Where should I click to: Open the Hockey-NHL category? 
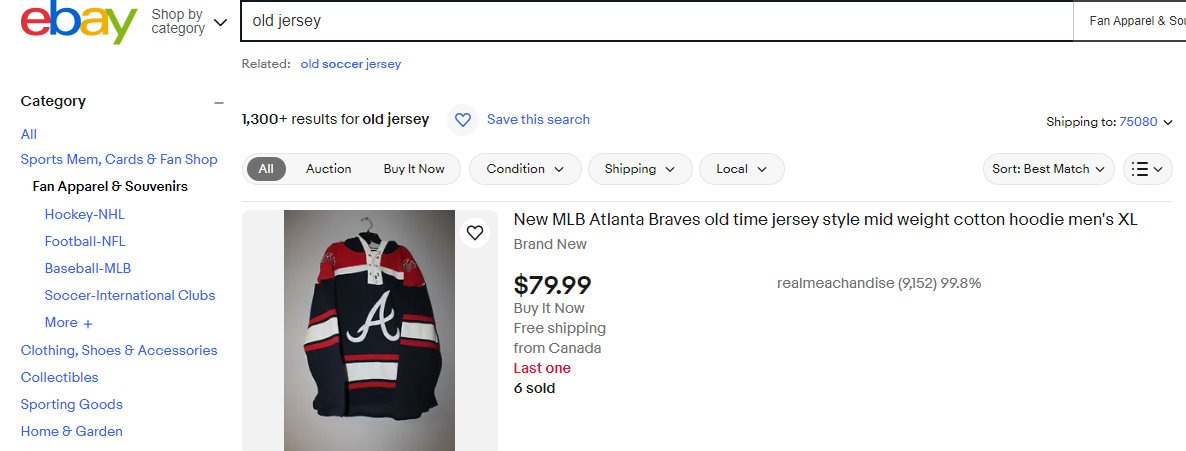click(85, 214)
